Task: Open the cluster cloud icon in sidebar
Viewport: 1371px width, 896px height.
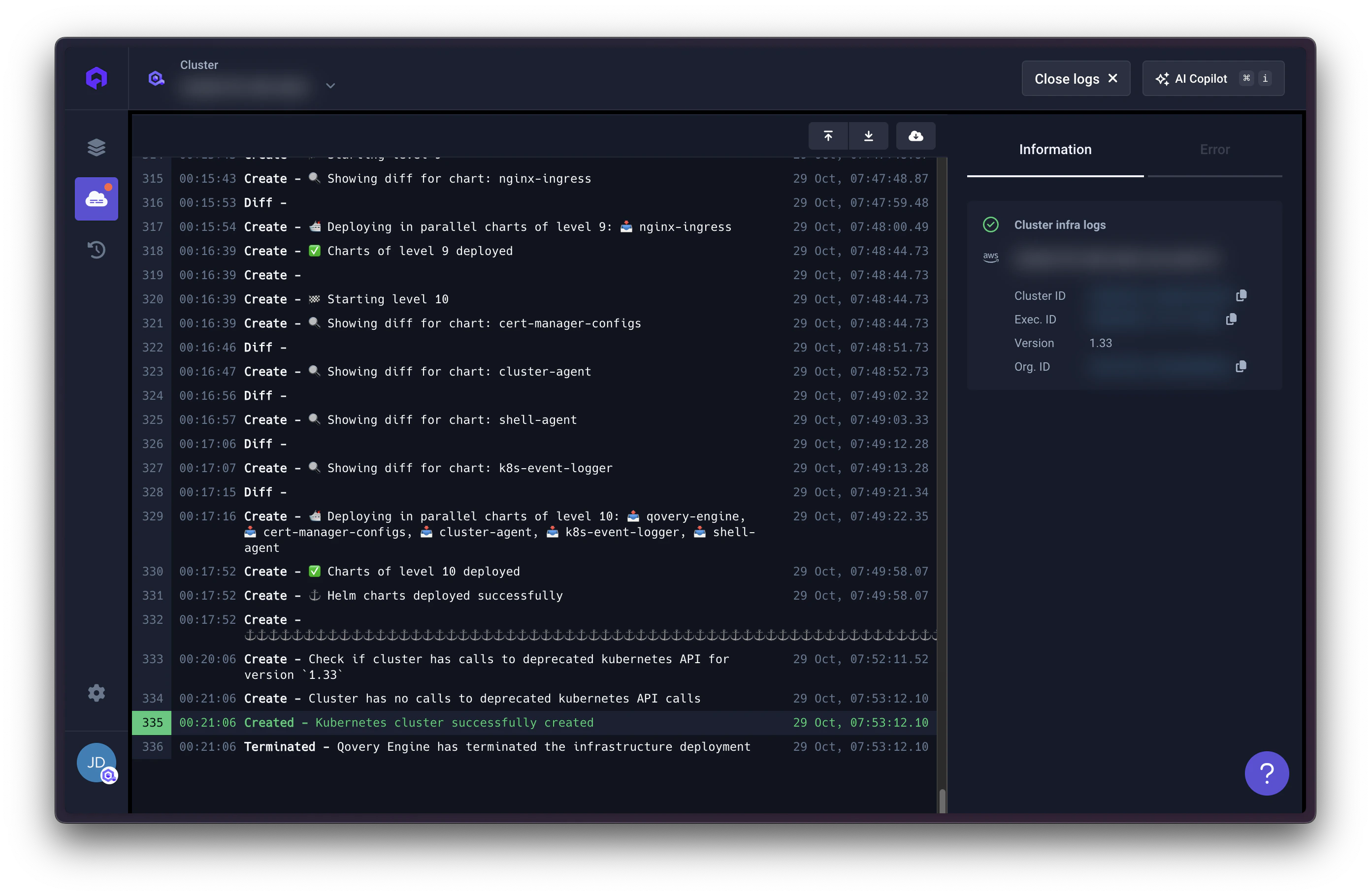Action: click(96, 199)
